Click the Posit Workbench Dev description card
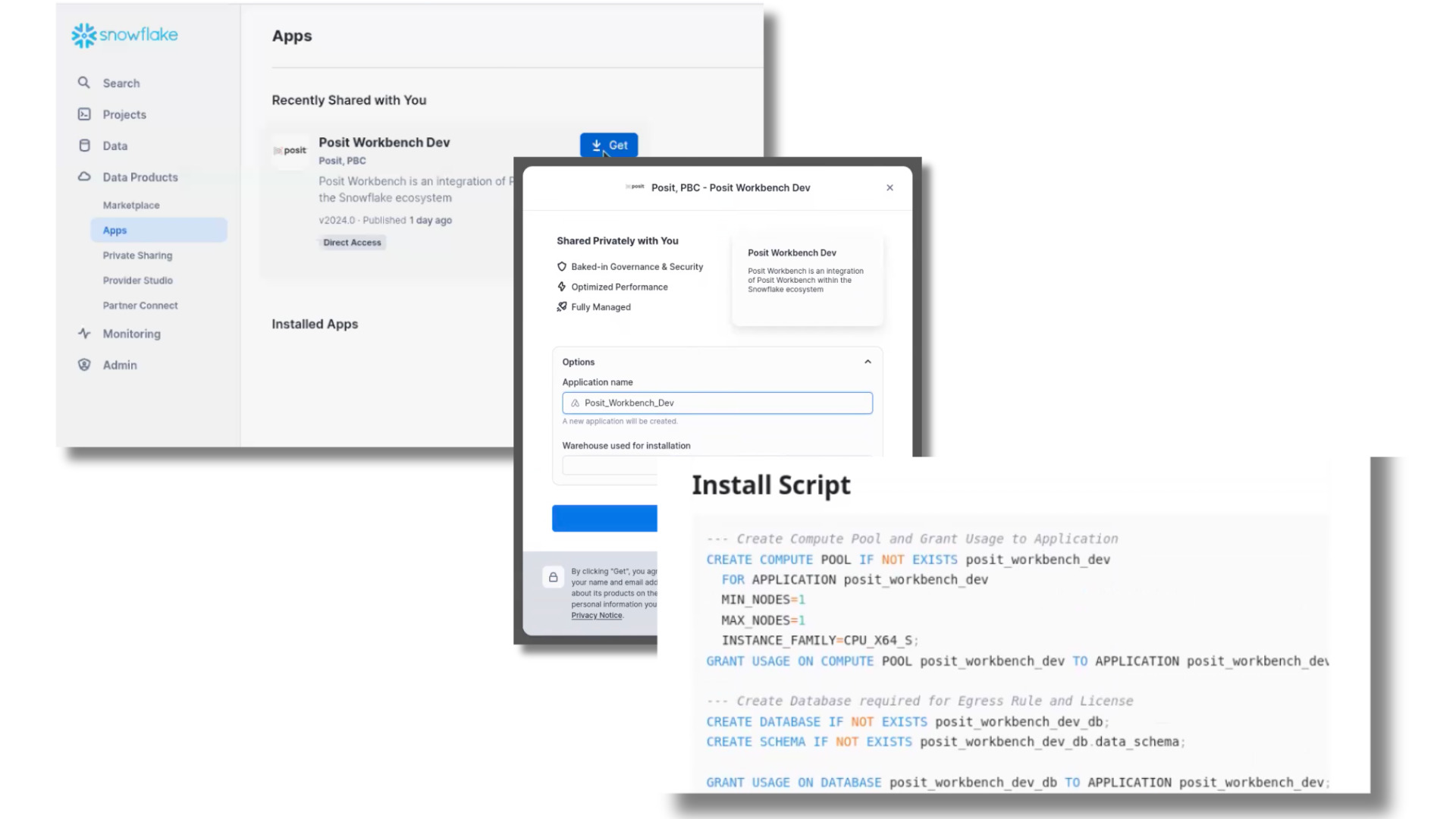Viewport: 1456px width, 819px height. point(808,280)
